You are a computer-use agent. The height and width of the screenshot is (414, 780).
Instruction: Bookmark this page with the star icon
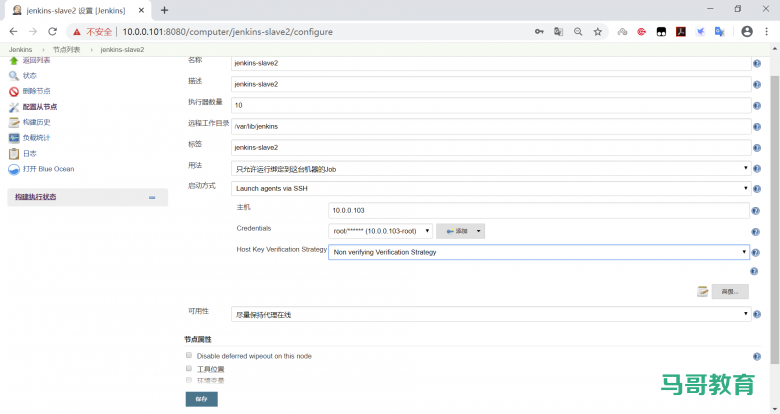(597, 31)
